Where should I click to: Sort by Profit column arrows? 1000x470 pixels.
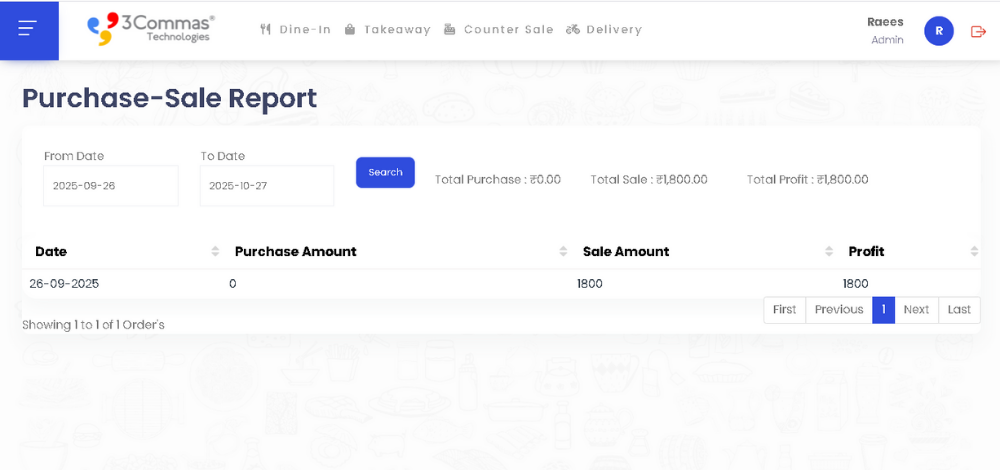click(974, 251)
